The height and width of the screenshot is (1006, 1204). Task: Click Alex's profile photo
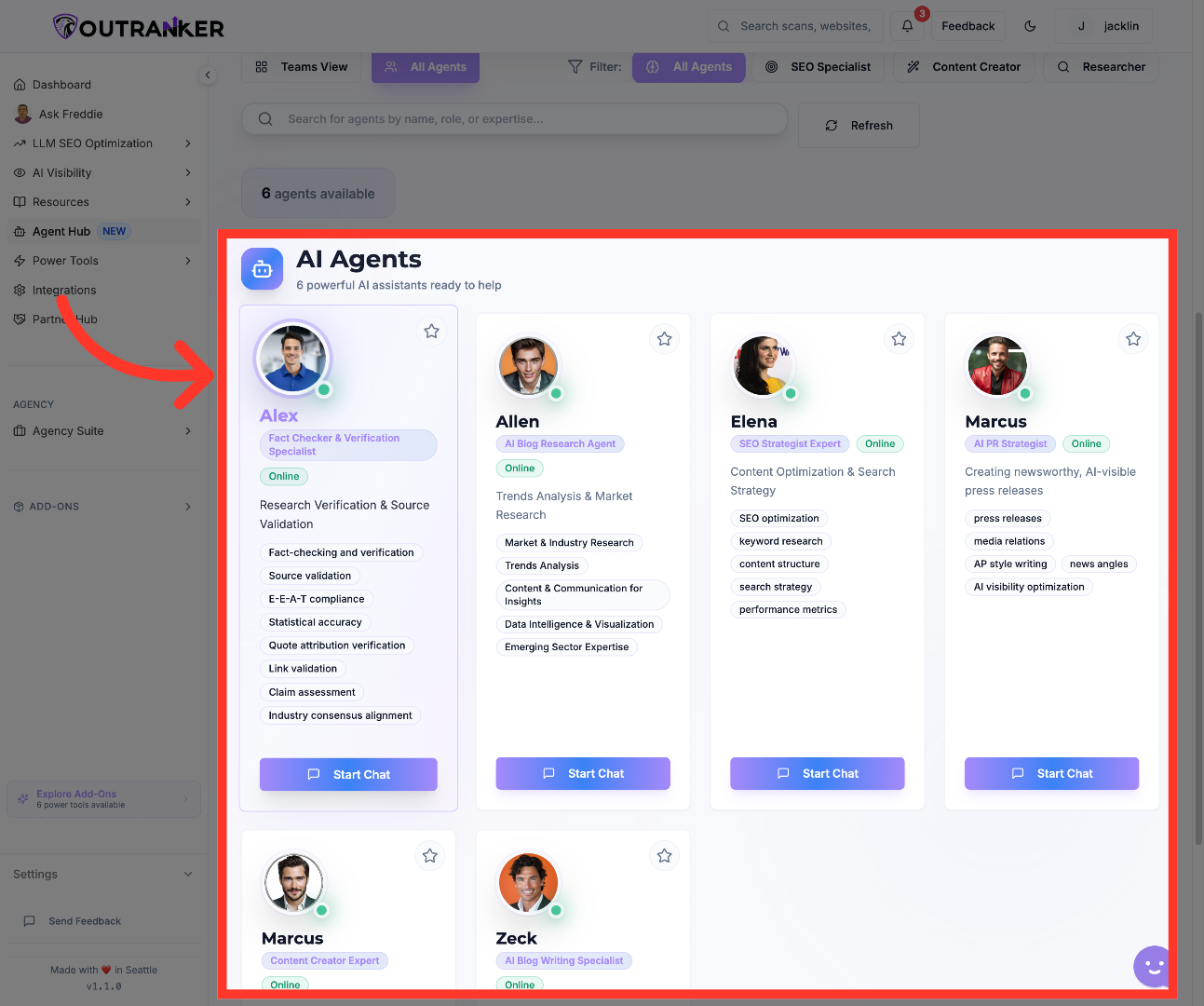[293, 359]
